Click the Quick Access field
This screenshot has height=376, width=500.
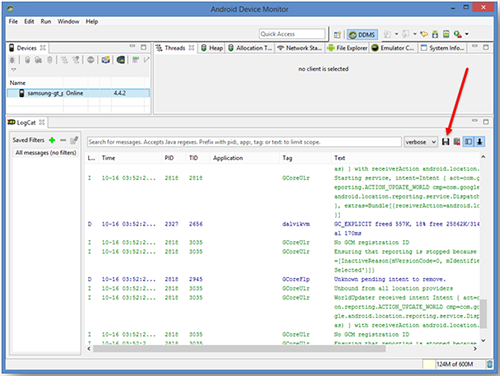[292, 34]
